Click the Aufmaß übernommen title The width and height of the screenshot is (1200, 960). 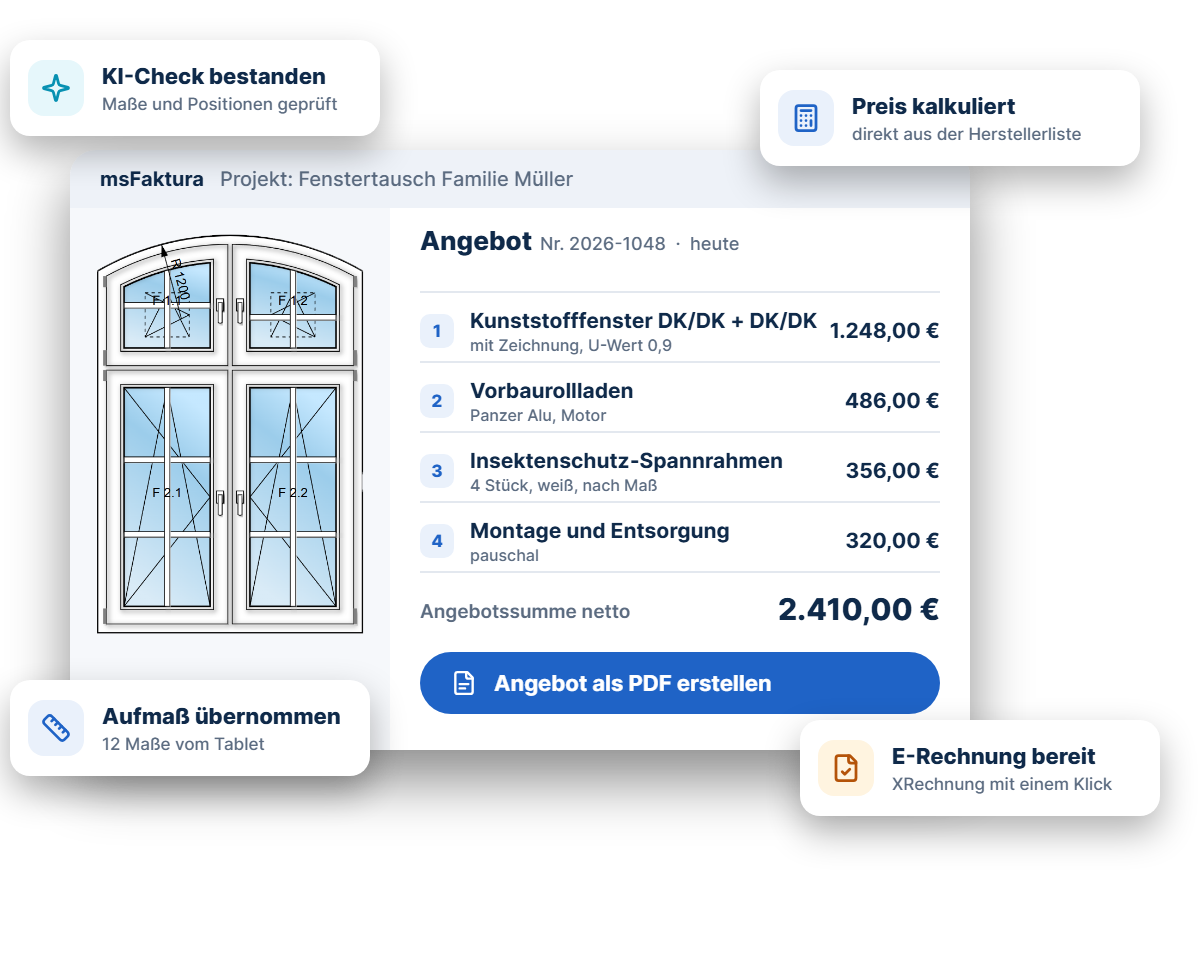point(221,717)
